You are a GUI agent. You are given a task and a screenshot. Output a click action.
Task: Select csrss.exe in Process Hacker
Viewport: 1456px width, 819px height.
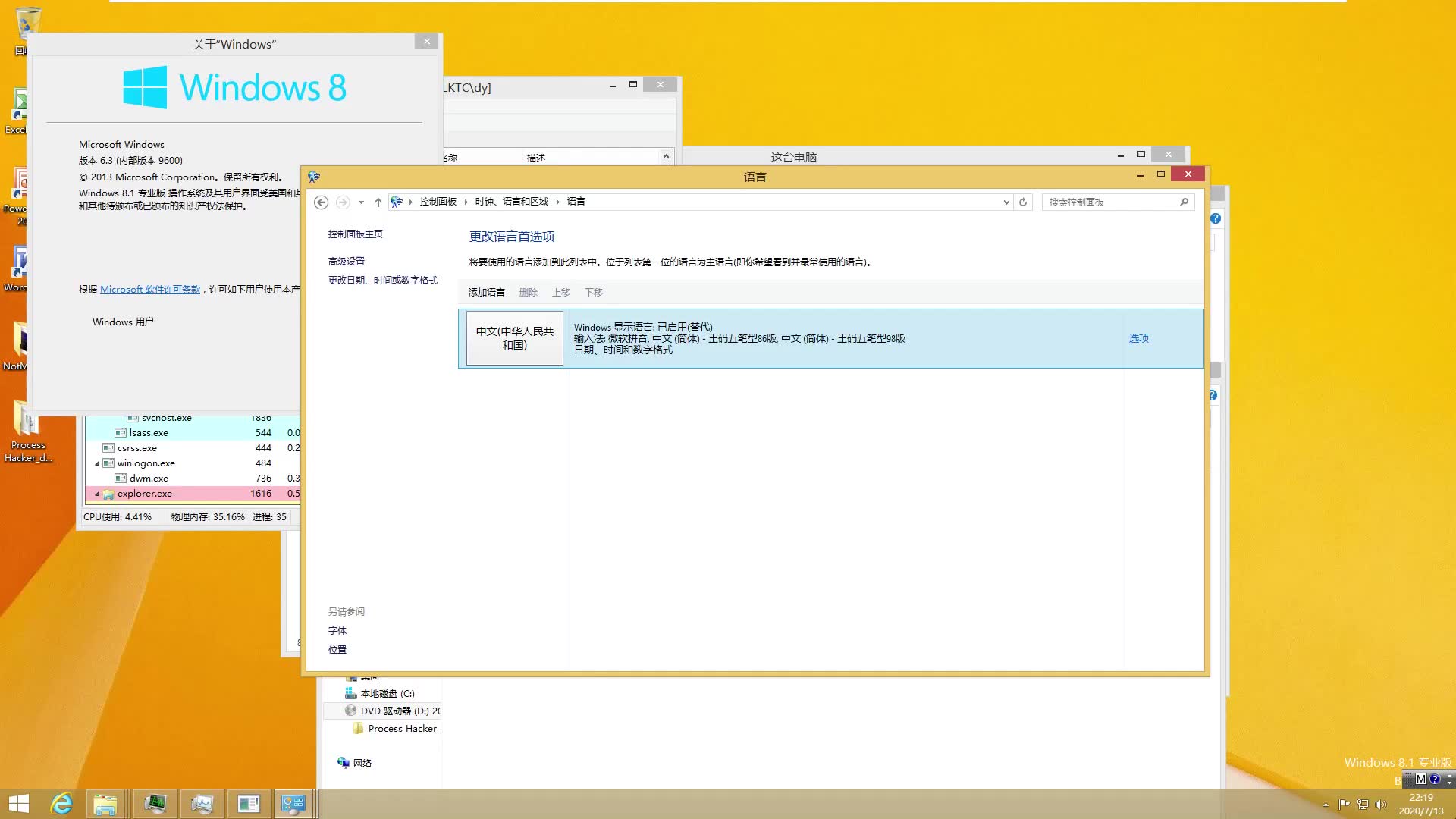tap(136, 448)
